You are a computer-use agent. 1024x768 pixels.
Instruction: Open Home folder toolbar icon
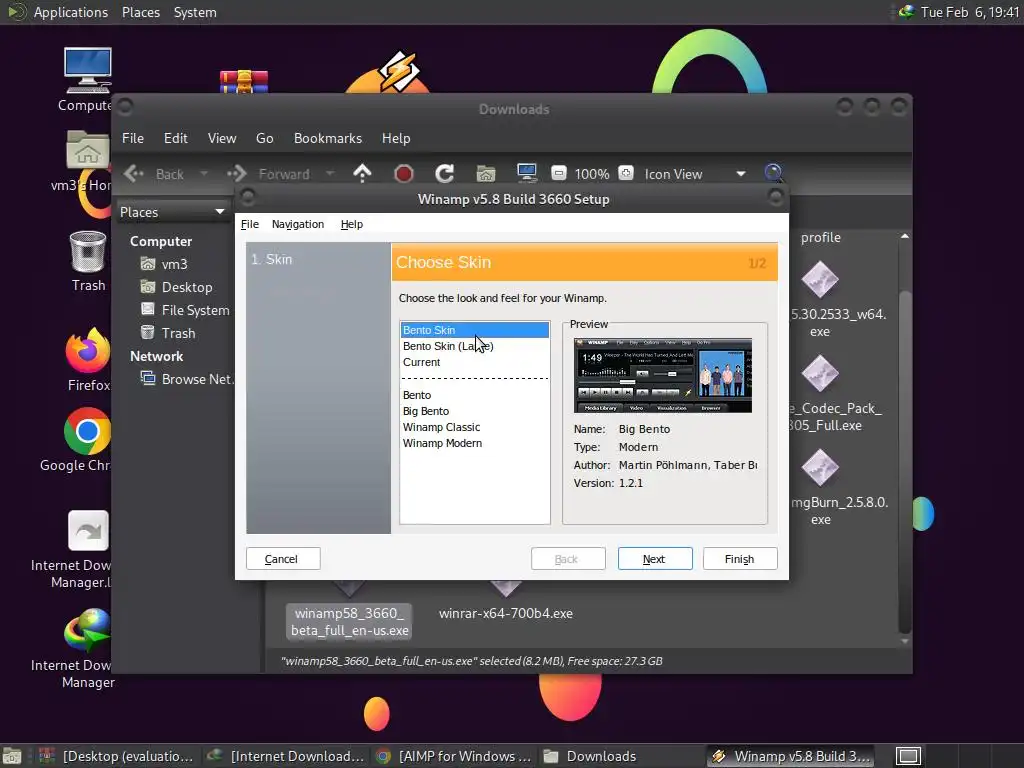point(486,173)
